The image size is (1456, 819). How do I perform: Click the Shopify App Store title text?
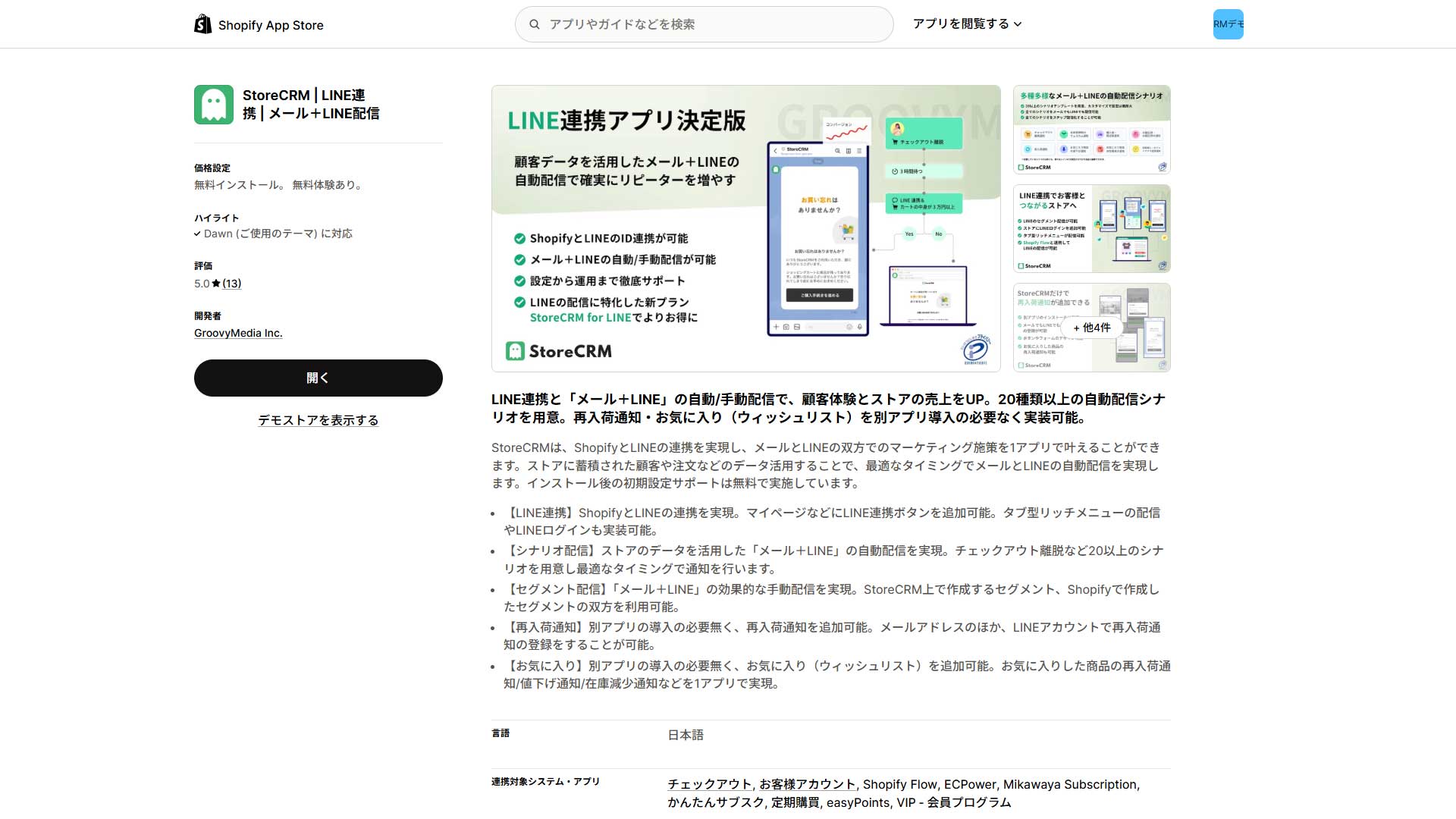[x=271, y=25]
